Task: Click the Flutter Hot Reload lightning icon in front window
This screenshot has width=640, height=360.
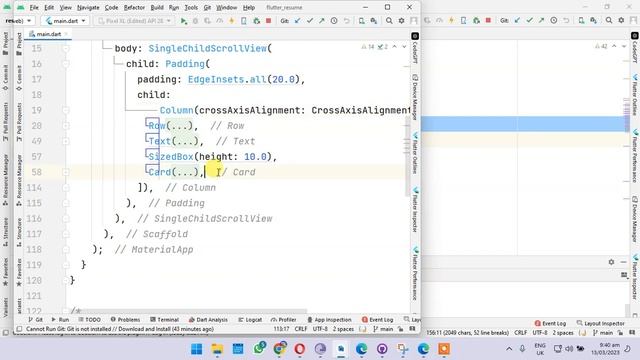Action: click(x=231, y=21)
